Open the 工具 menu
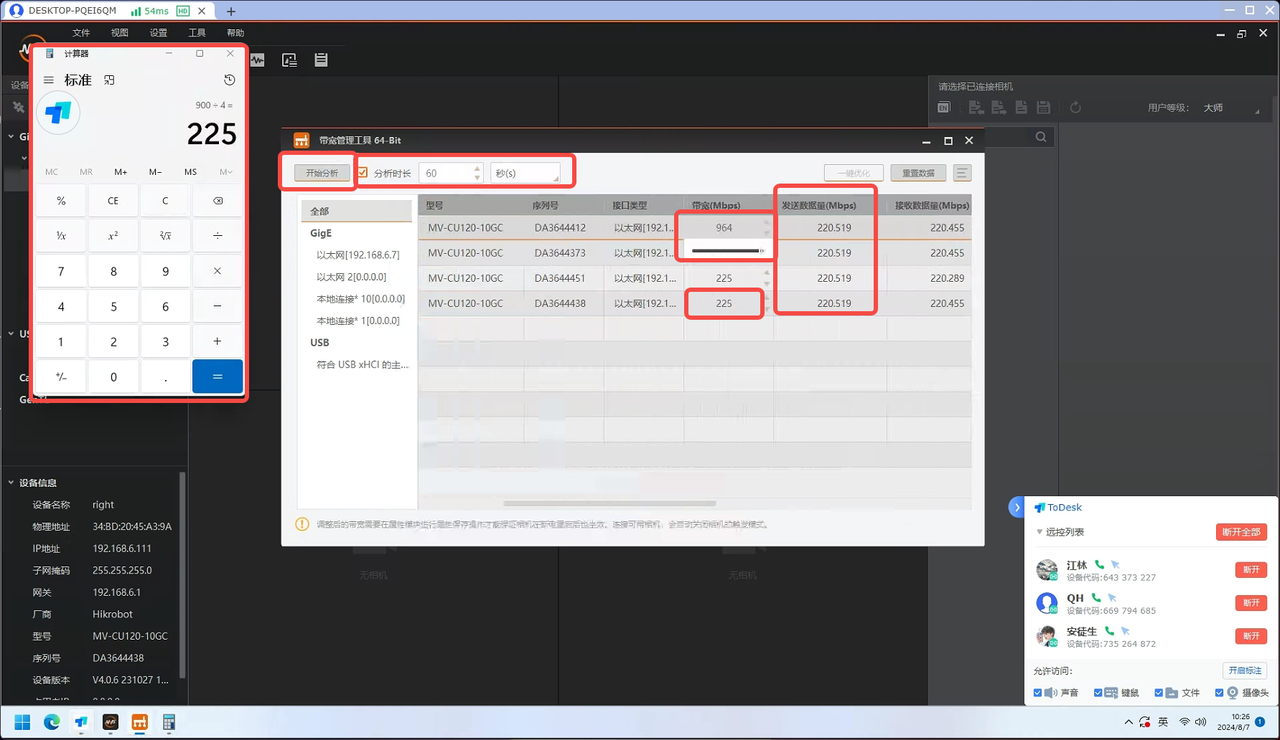The height and width of the screenshot is (740, 1280). coord(197,33)
